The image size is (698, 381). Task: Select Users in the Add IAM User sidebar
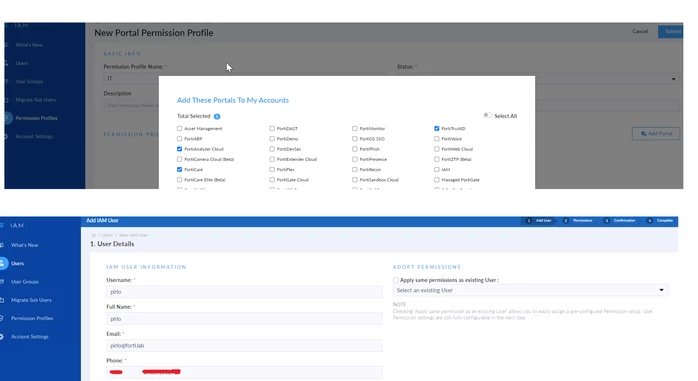(17, 263)
